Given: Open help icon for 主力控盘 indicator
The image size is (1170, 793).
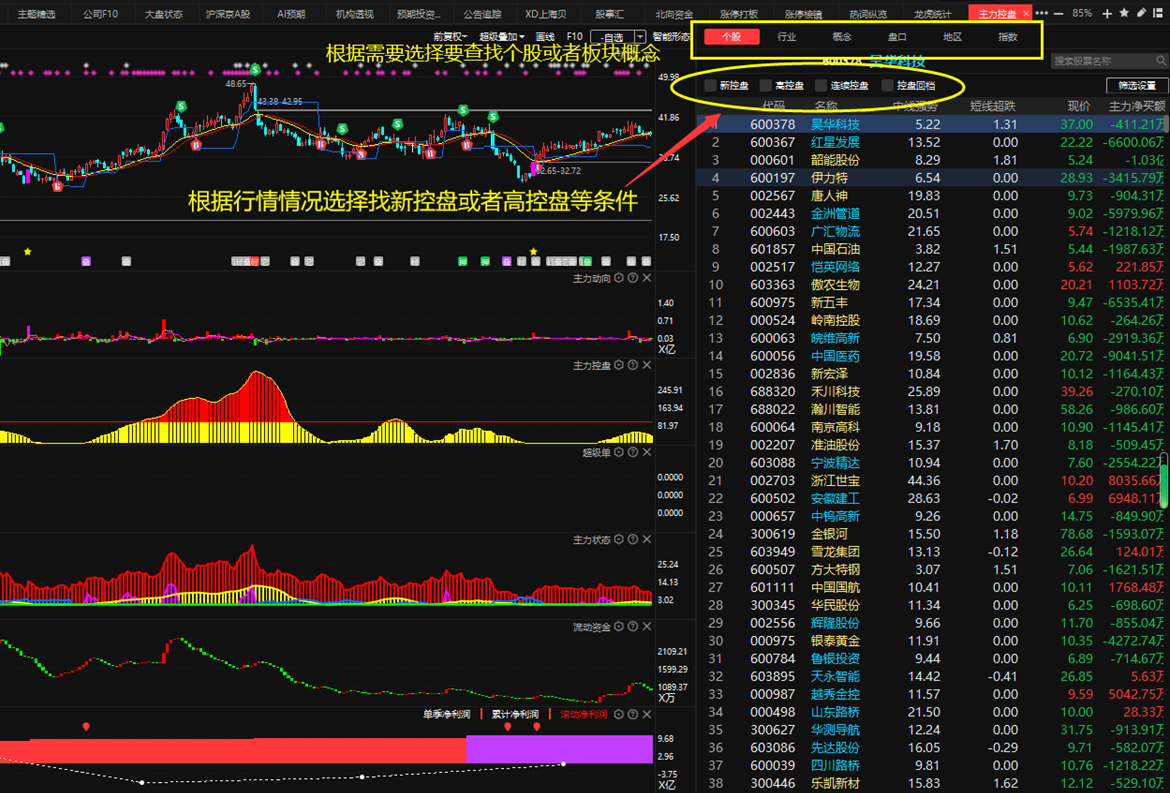Looking at the screenshot, I should (633, 366).
